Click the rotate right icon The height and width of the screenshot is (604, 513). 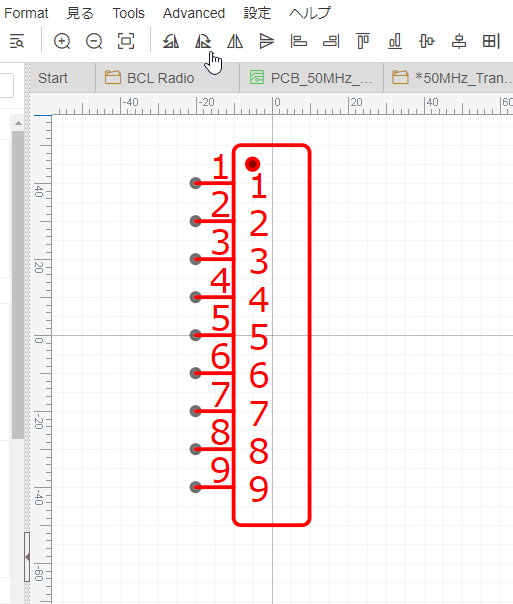[203, 41]
